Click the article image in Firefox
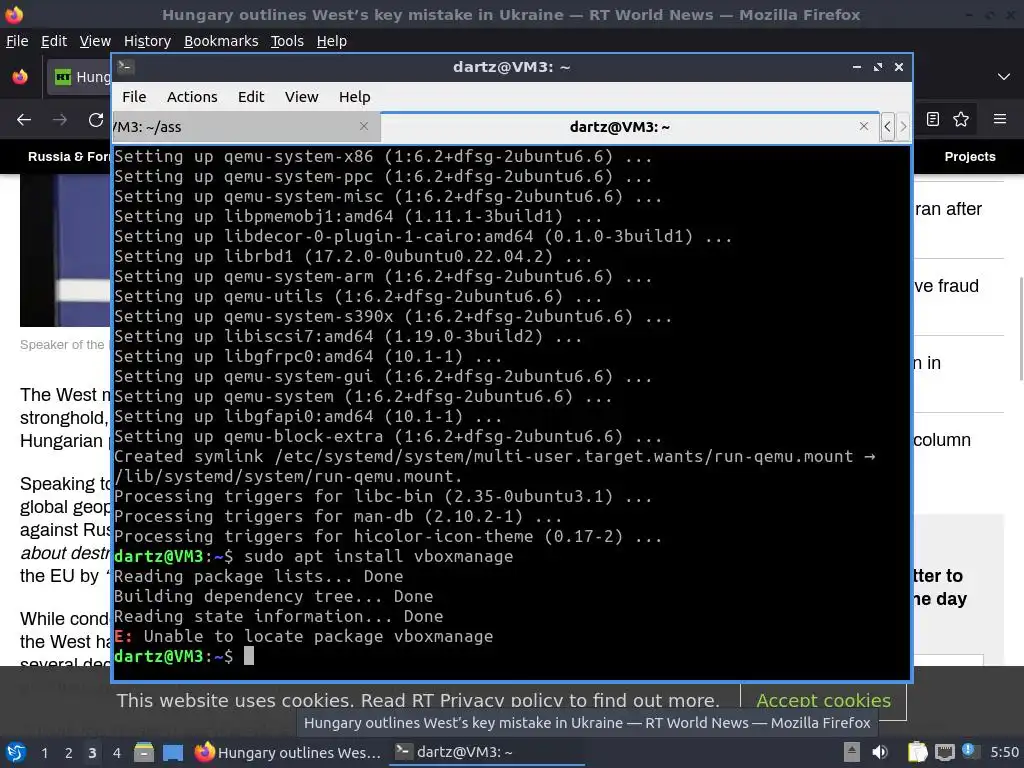 (x=65, y=250)
